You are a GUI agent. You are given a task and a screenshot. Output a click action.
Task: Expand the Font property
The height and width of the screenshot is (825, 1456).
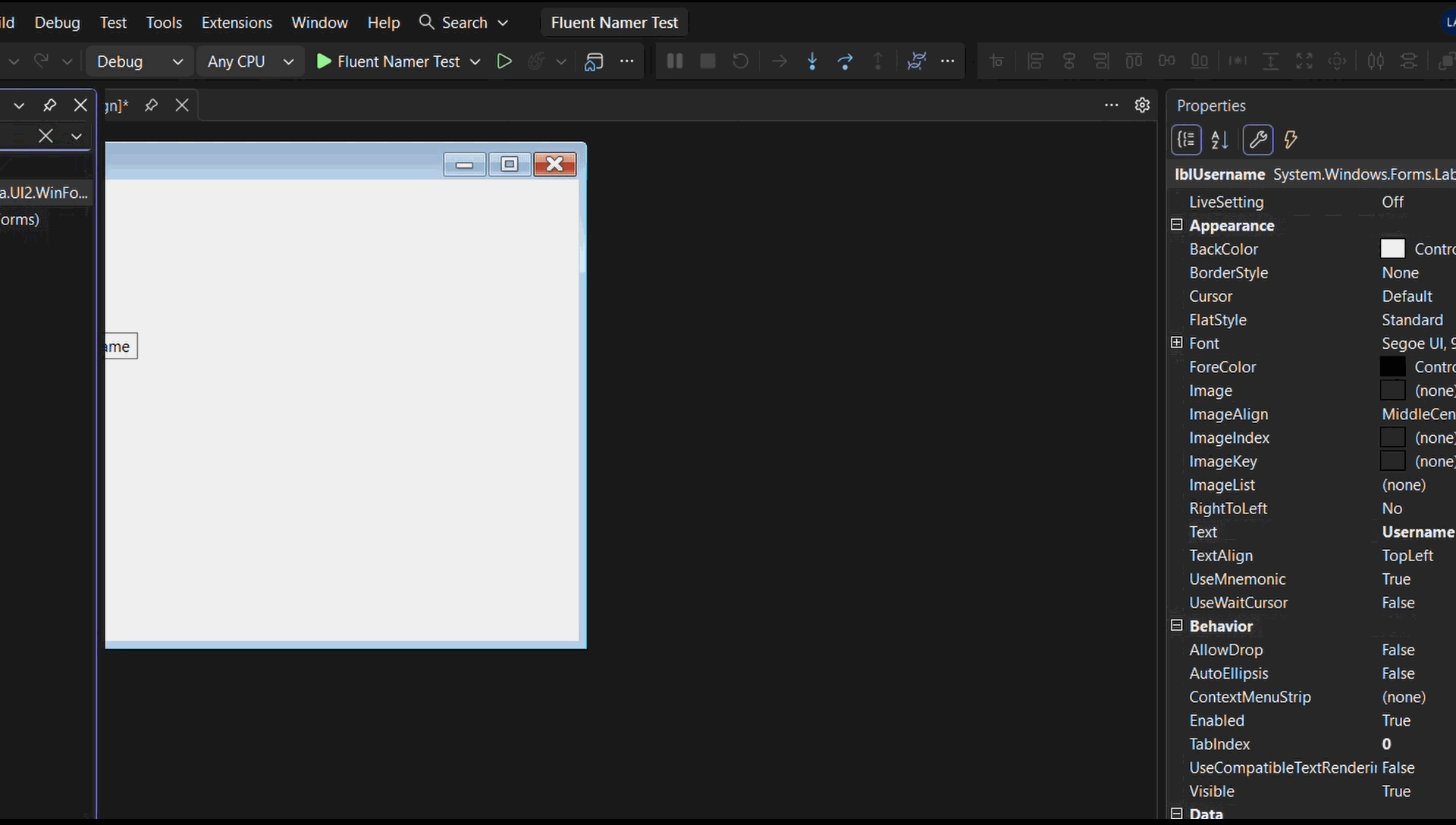coord(1177,343)
